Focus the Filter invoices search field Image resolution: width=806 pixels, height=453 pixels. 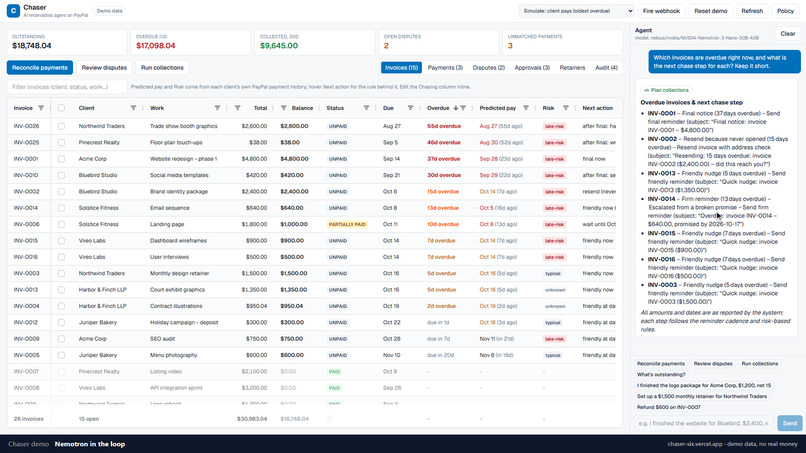67,87
